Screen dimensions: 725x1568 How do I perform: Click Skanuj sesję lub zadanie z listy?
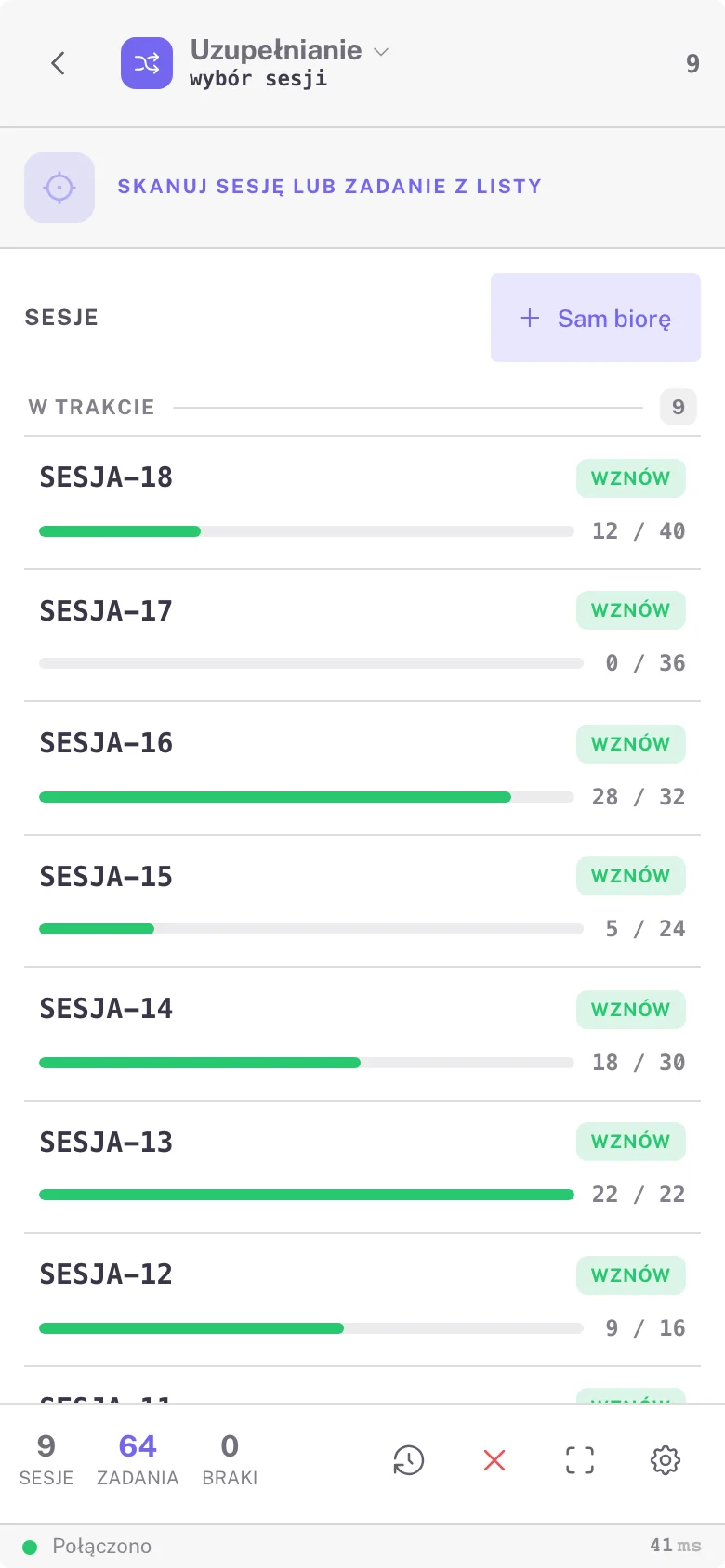tap(329, 187)
